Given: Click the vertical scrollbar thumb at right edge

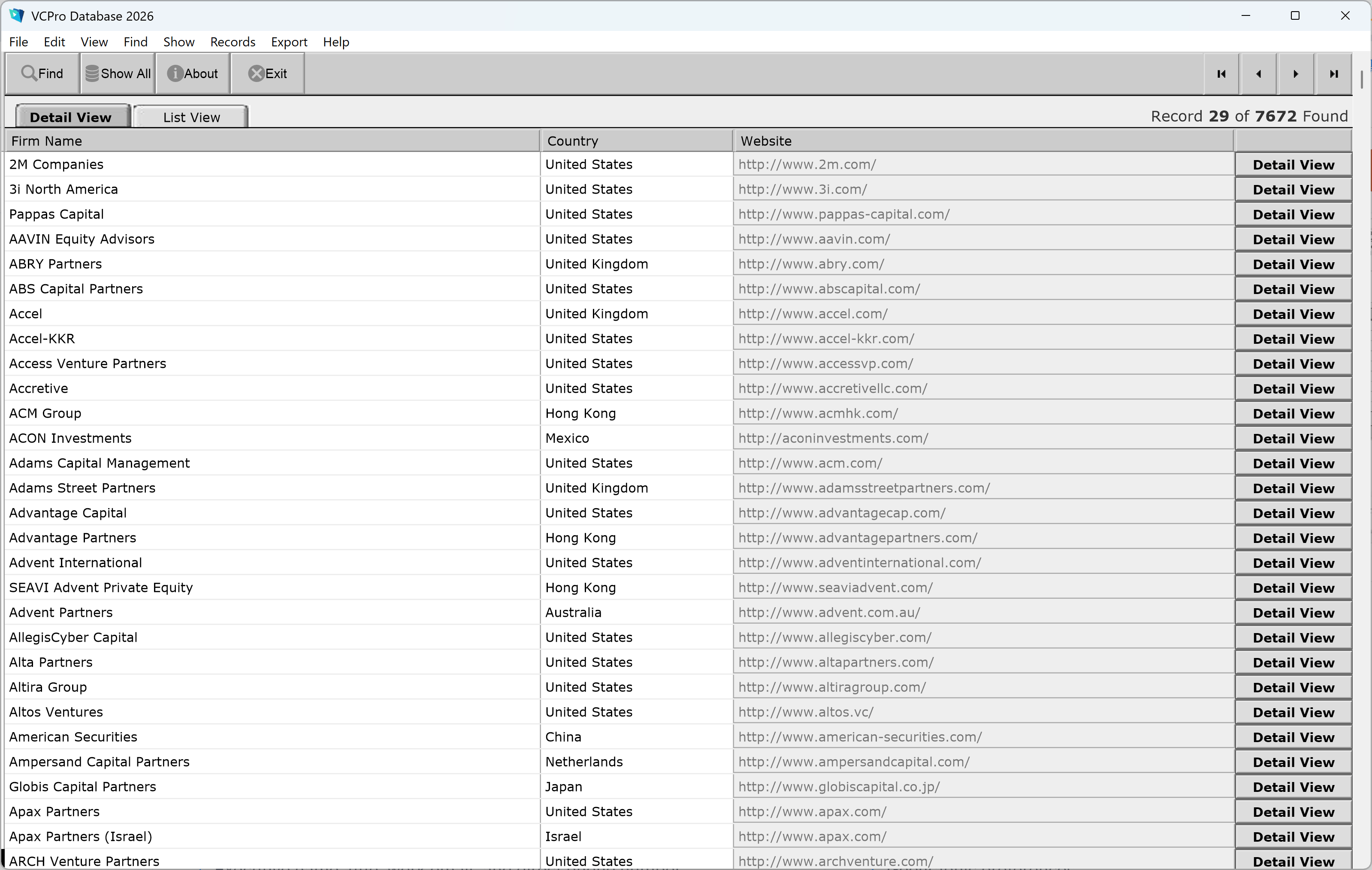Looking at the screenshot, I should click(x=1362, y=80).
